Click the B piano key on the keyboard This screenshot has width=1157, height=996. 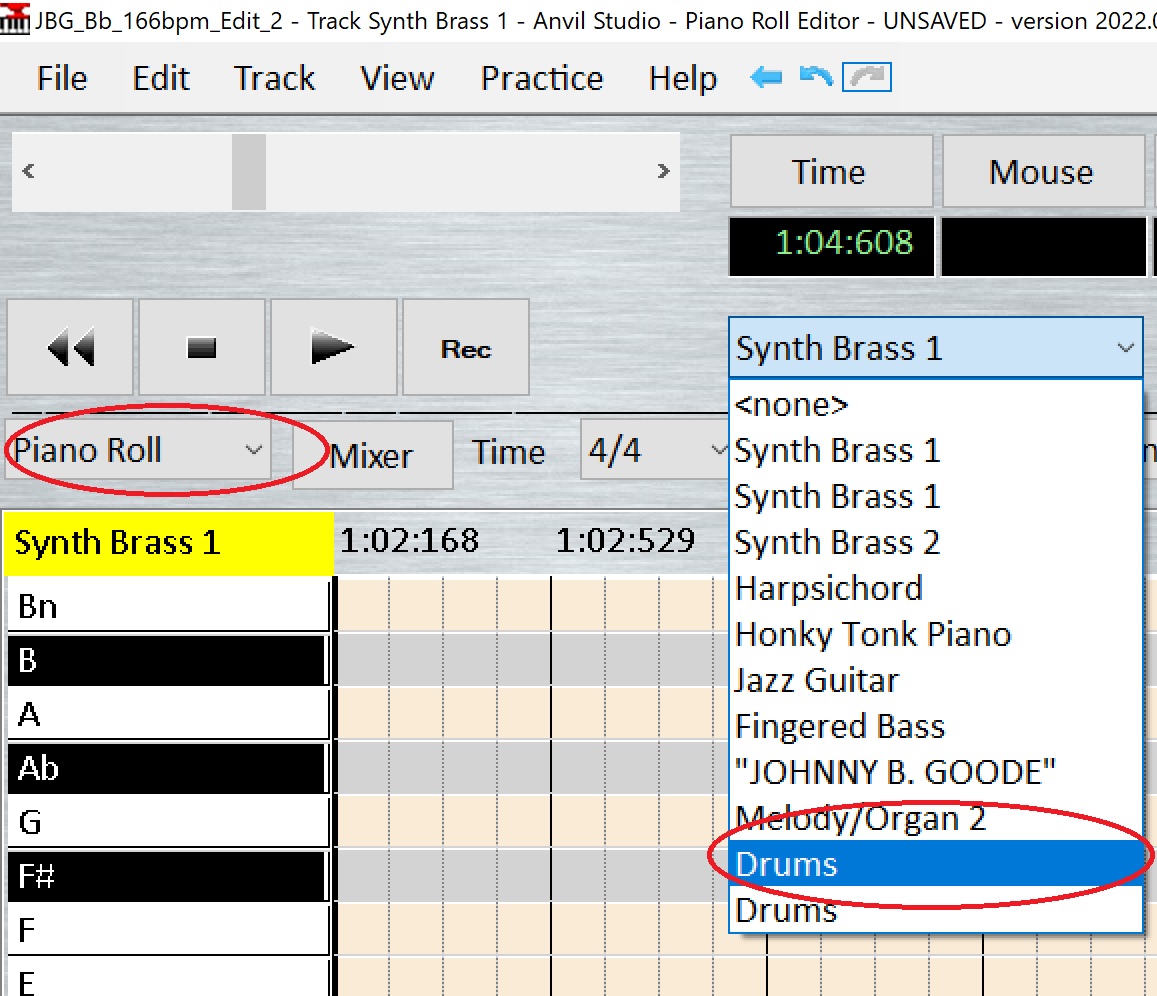[x=160, y=660]
